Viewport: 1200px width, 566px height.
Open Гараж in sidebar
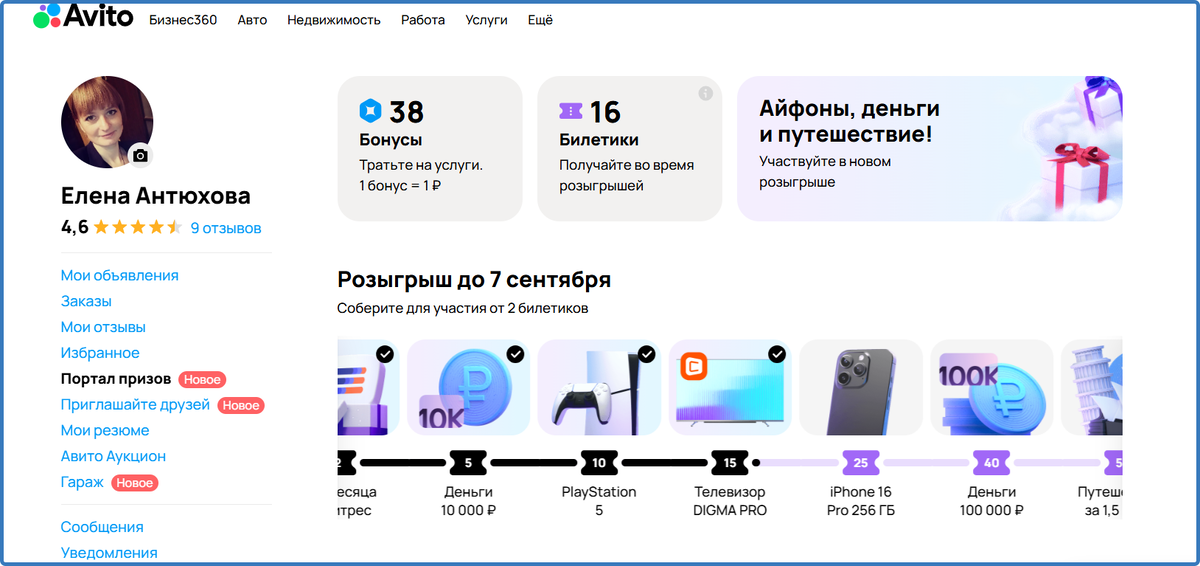82,482
